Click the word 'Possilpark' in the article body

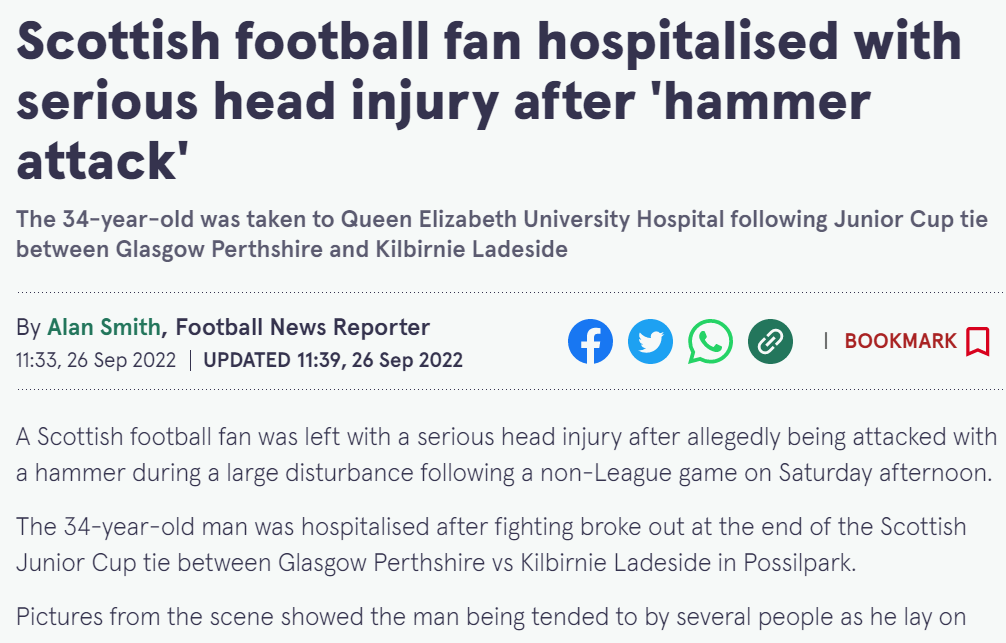798,563
